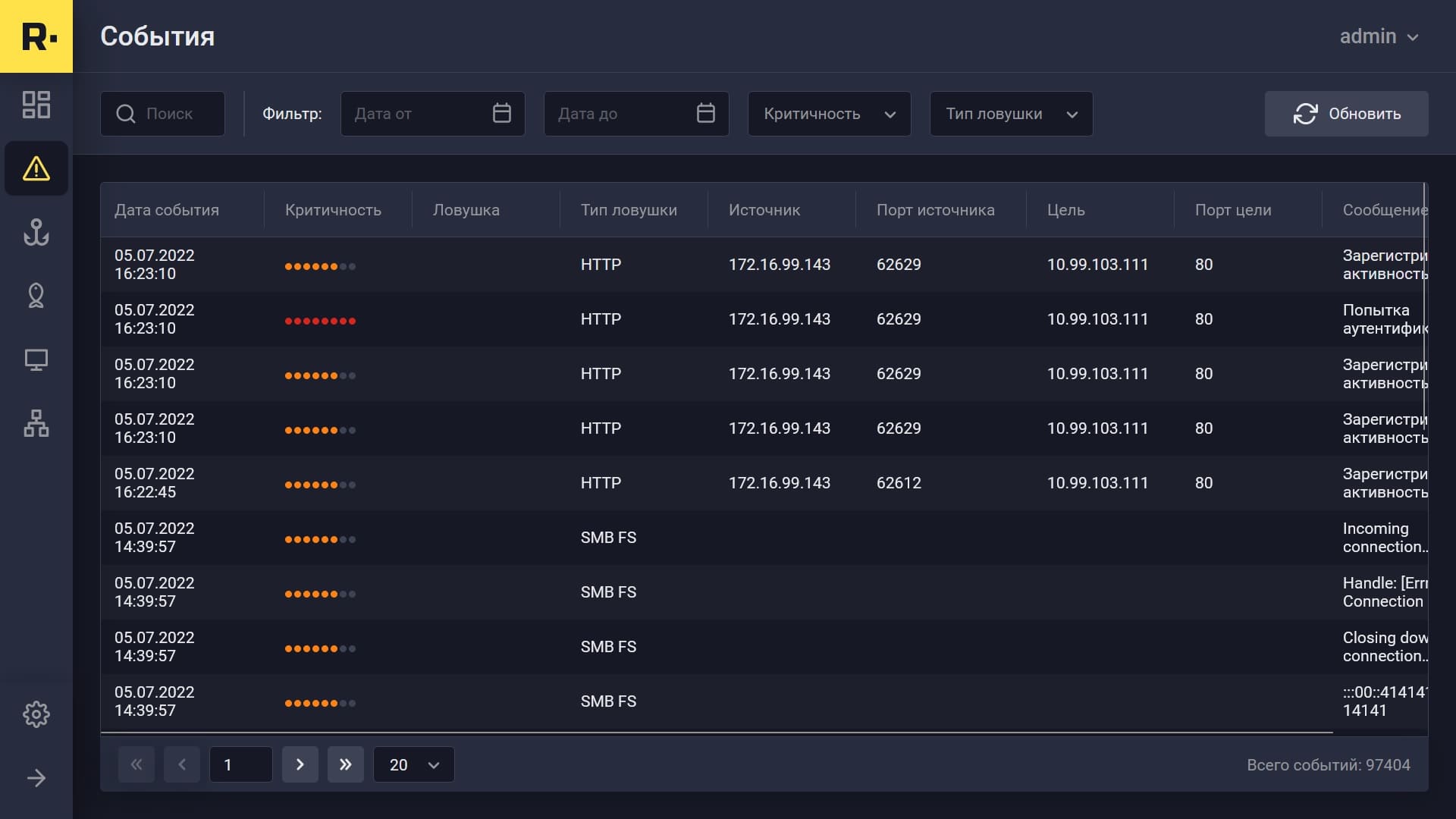
Task: Open the network topology icon in sidebar
Action: tap(36, 423)
